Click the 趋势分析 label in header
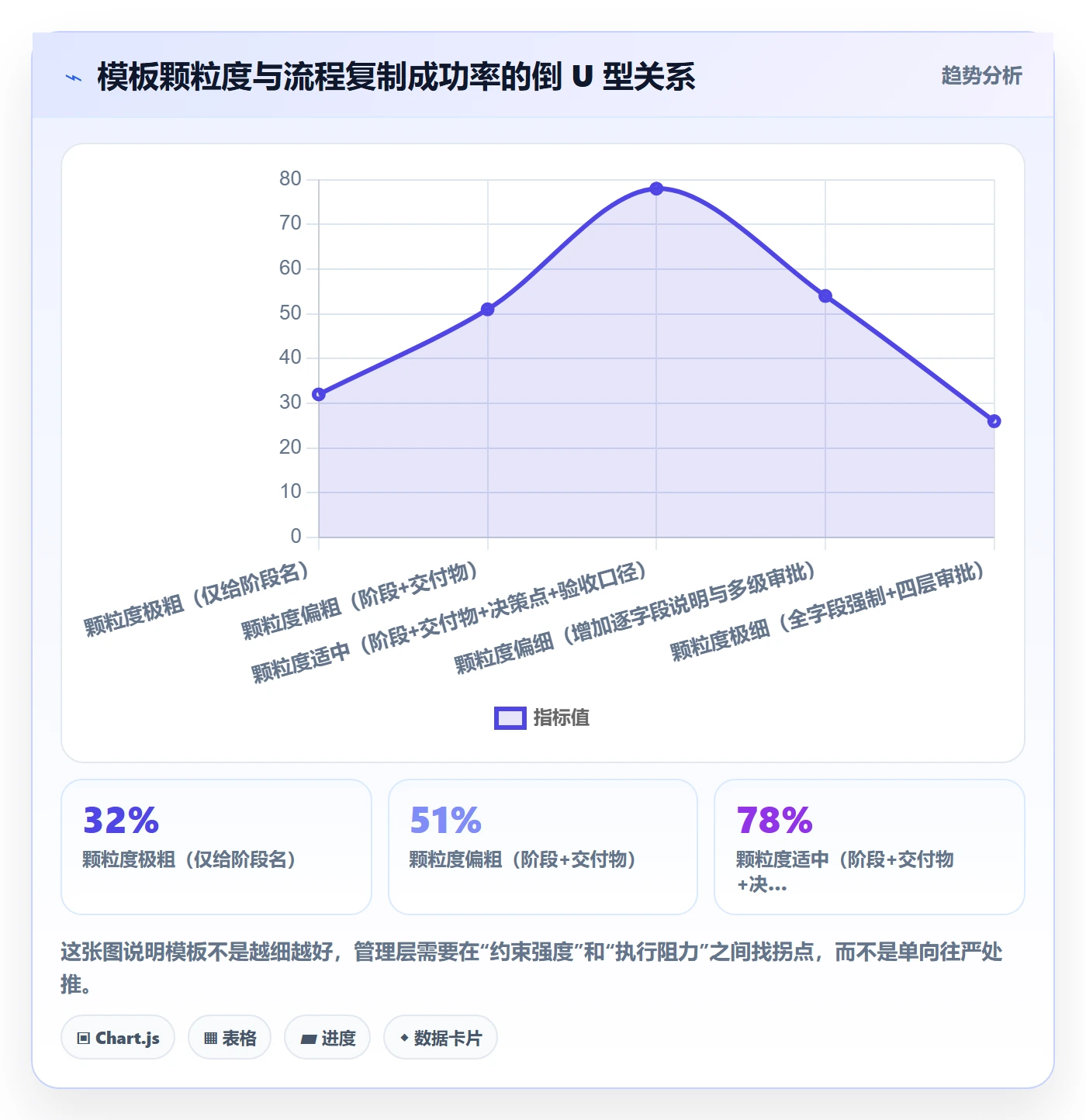This screenshot has width=1086, height=1120. coord(981,75)
